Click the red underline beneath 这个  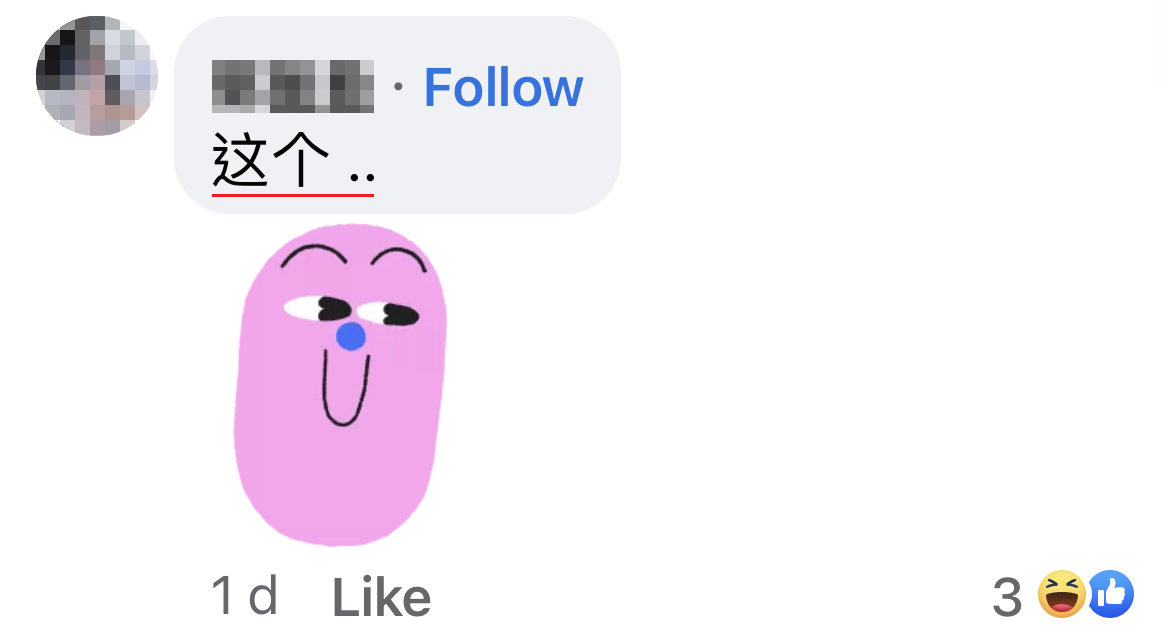click(292, 195)
